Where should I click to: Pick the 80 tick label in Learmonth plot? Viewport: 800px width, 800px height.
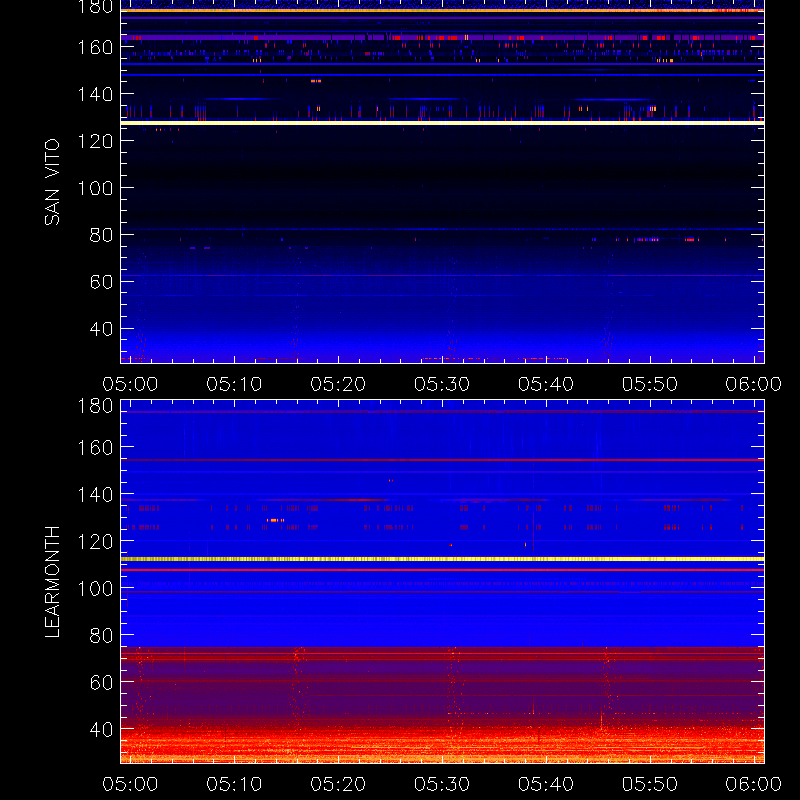[x=101, y=636]
